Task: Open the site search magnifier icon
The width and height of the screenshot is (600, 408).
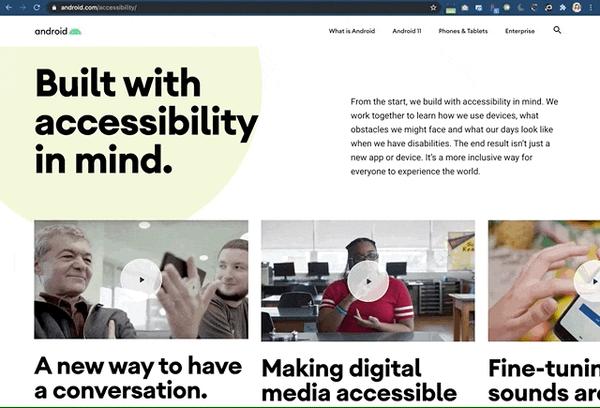Action: (x=557, y=30)
